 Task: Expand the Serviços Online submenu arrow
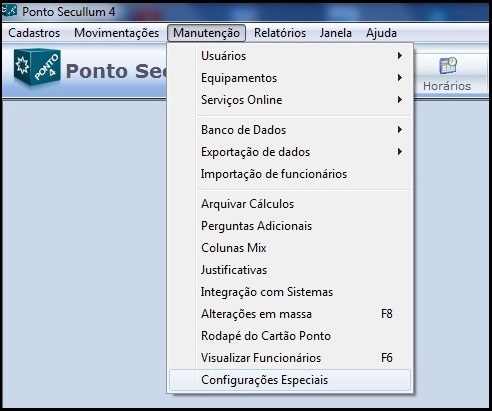[x=400, y=100]
